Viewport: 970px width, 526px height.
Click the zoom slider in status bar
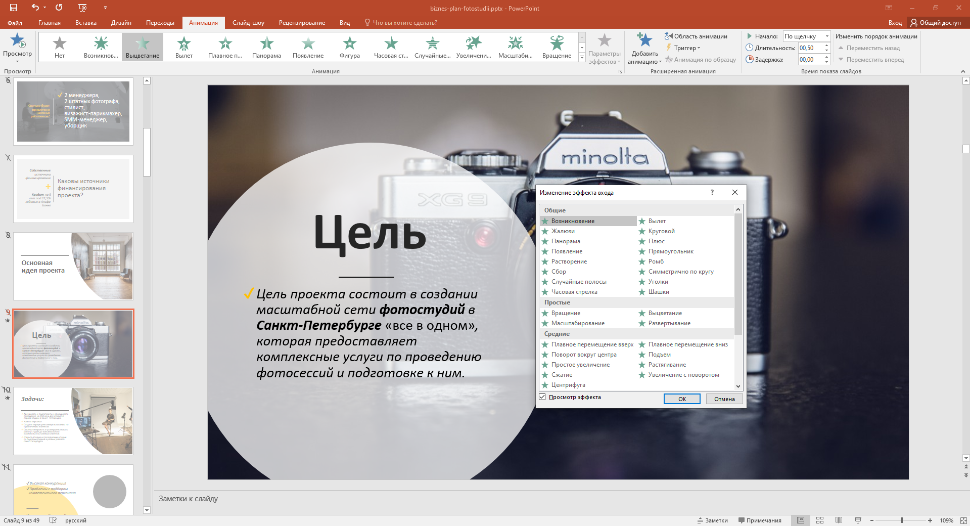(x=901, y=520)
